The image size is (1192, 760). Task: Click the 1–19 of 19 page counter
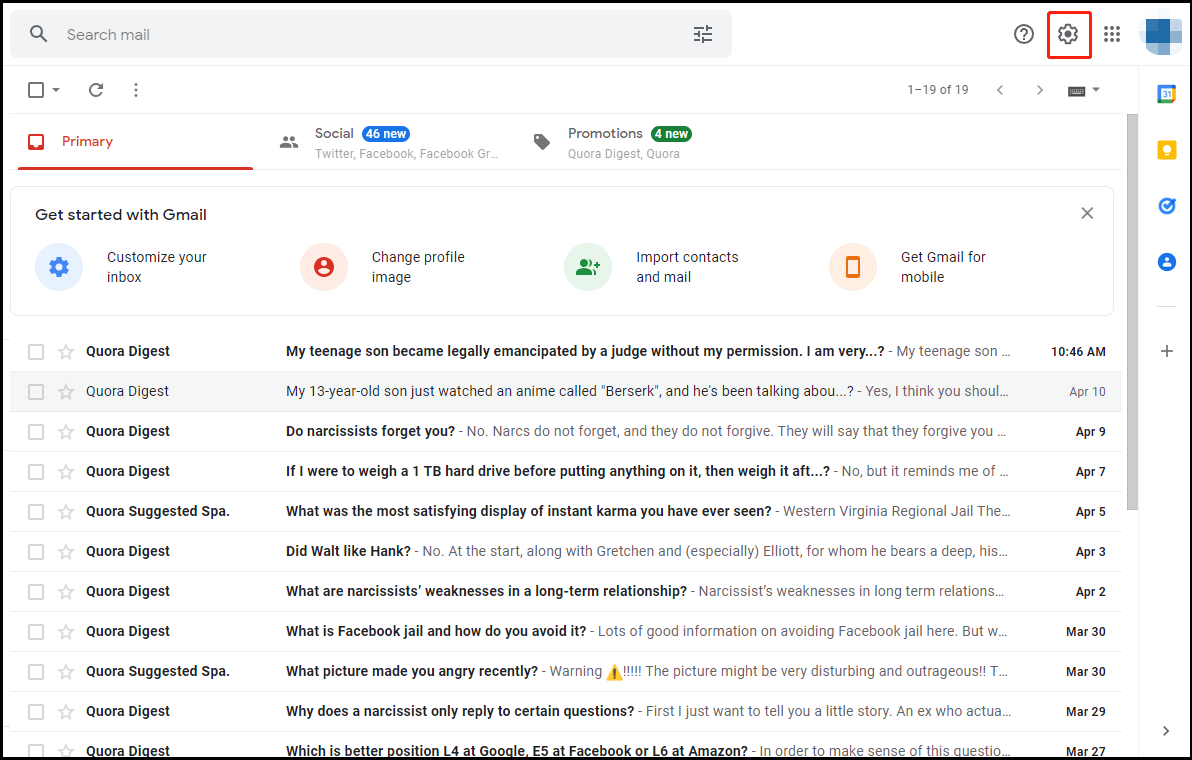tap(937, 90)
